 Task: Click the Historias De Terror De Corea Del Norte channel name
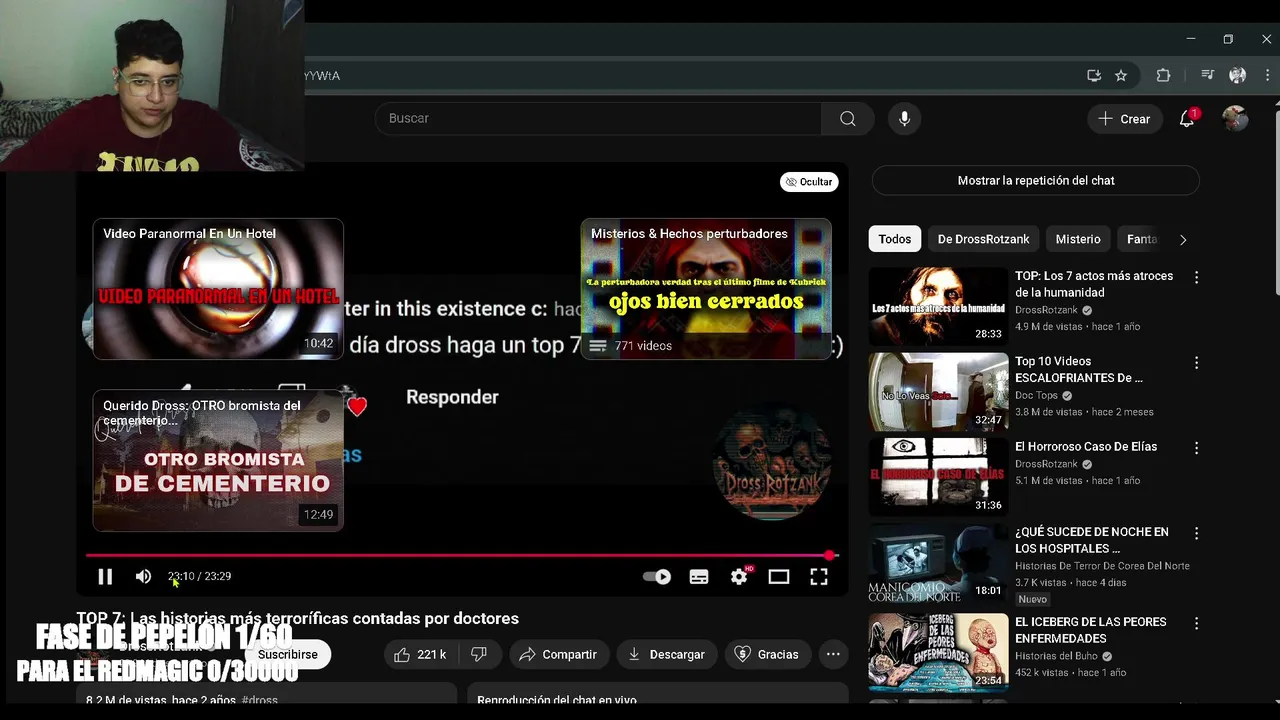coord(1102,566)
